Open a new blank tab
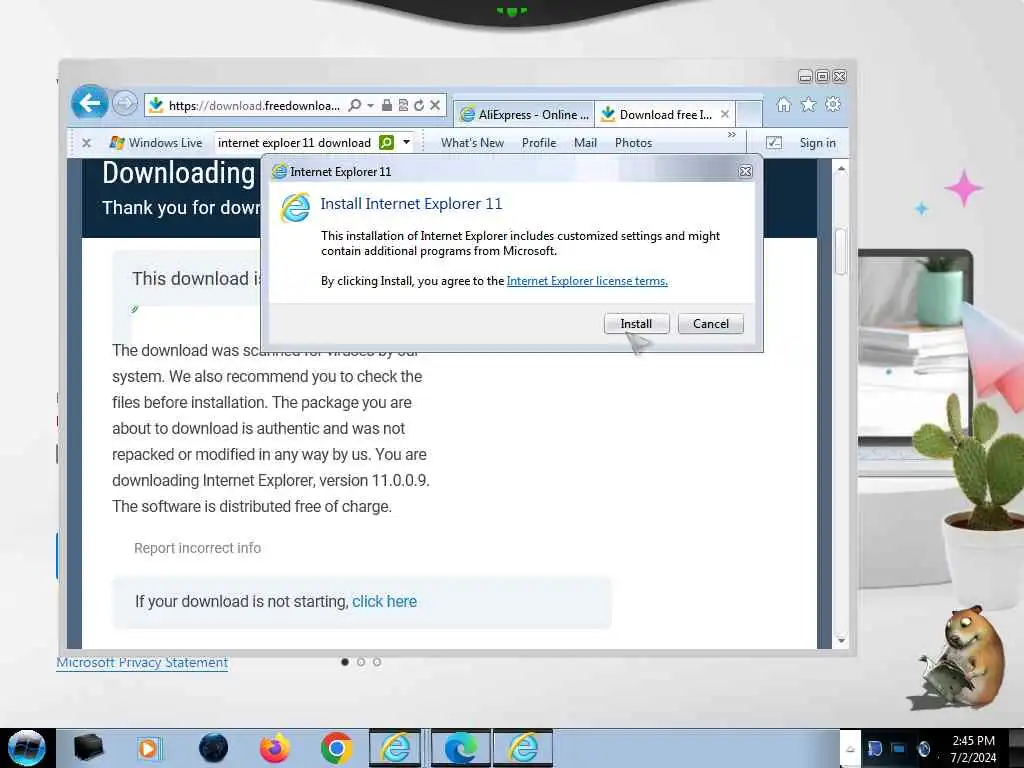The height and width of the screenshot is (768, 1024). [749, 114]
